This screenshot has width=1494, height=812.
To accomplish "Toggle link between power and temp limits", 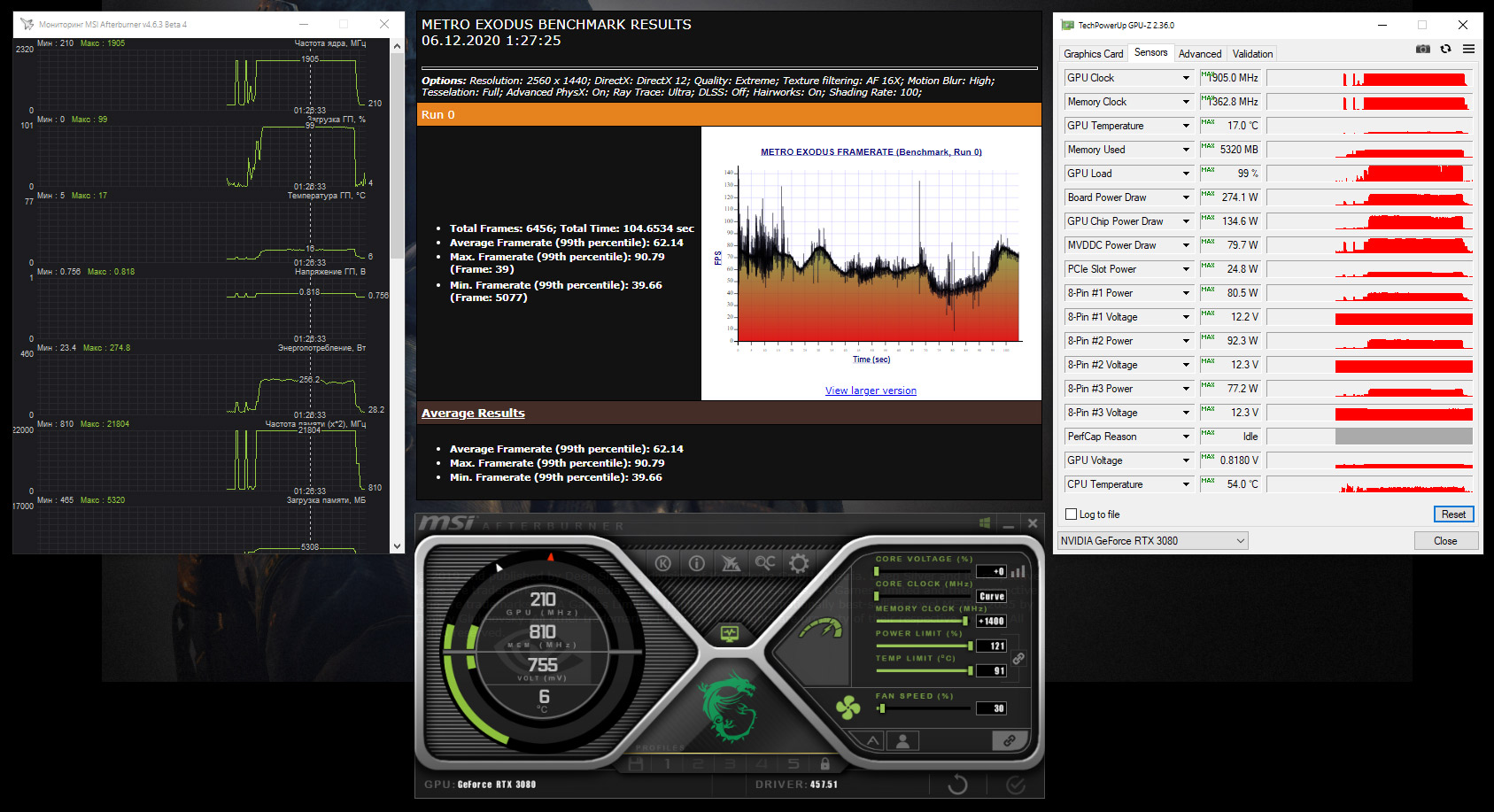I will click(x=1019, y=659).
